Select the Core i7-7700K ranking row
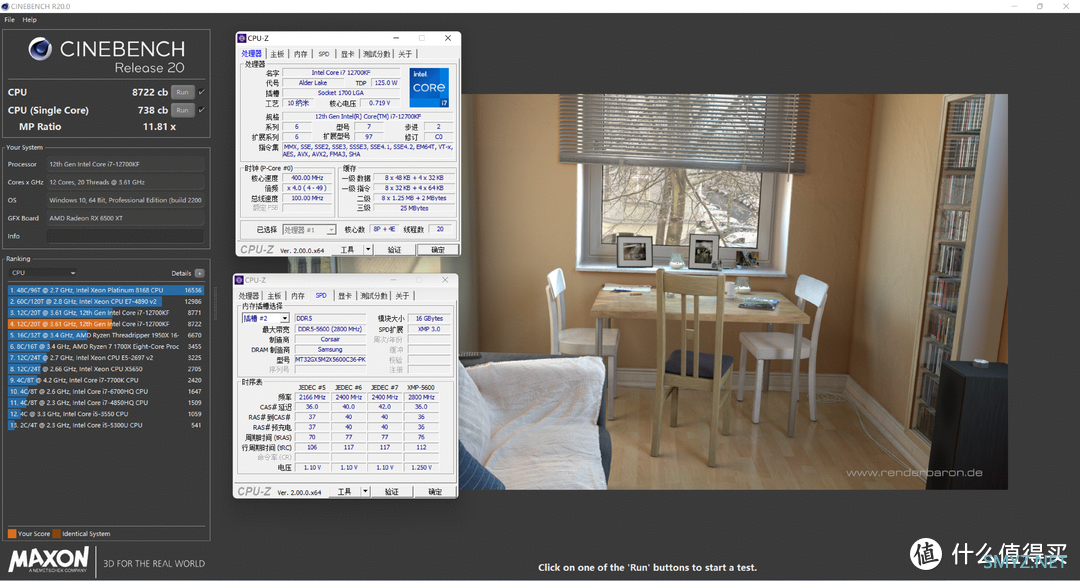Viewport: 1080px width, 581px height. pyautogui.click(x=106, y=380)
